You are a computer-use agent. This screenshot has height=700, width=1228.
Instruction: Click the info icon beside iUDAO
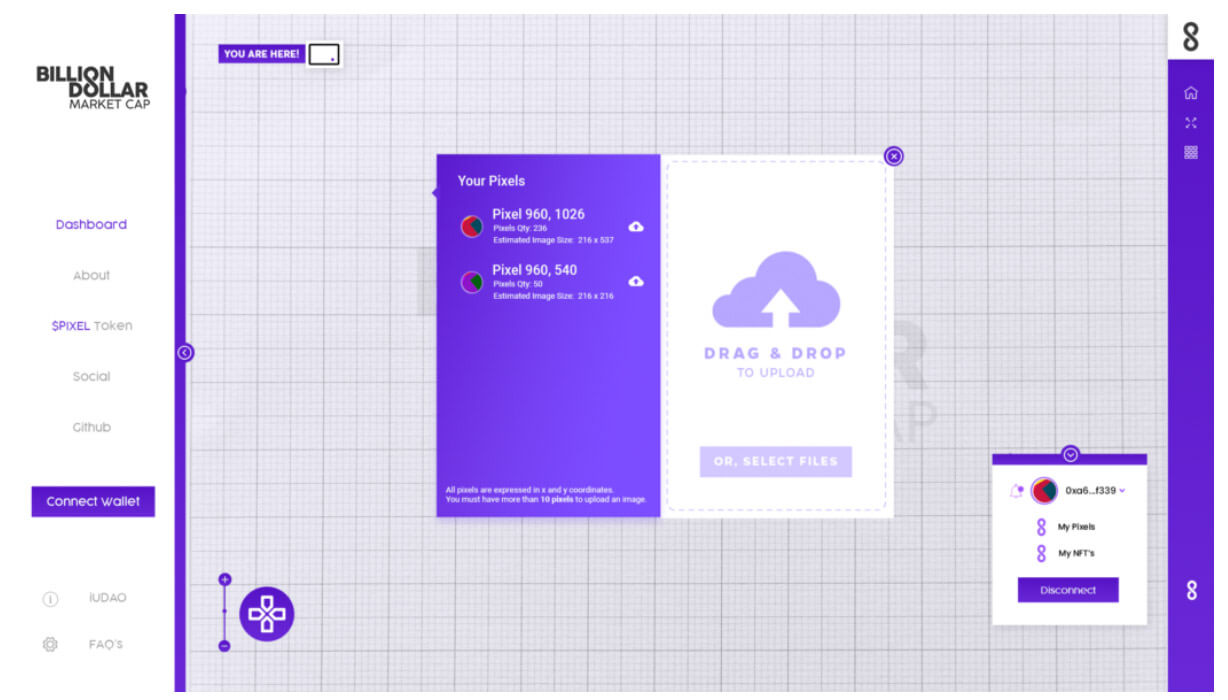pyautogui.click(x=50, y=599)
